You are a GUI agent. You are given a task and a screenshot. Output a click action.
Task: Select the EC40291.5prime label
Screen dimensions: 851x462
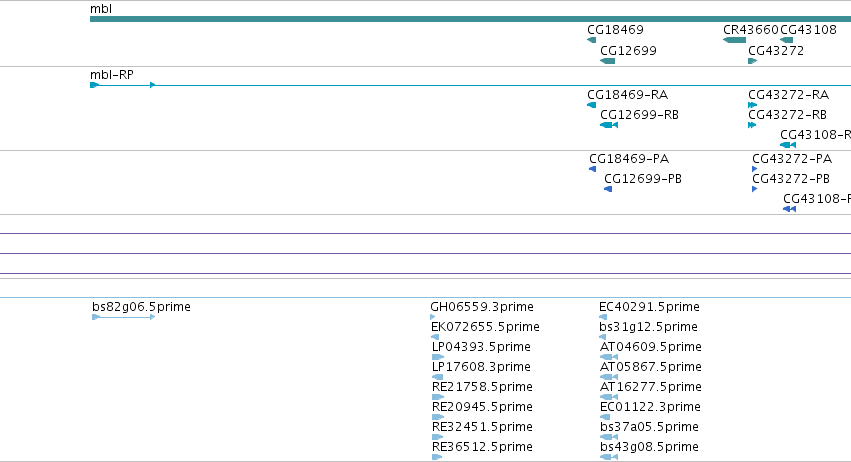(649, 307)
